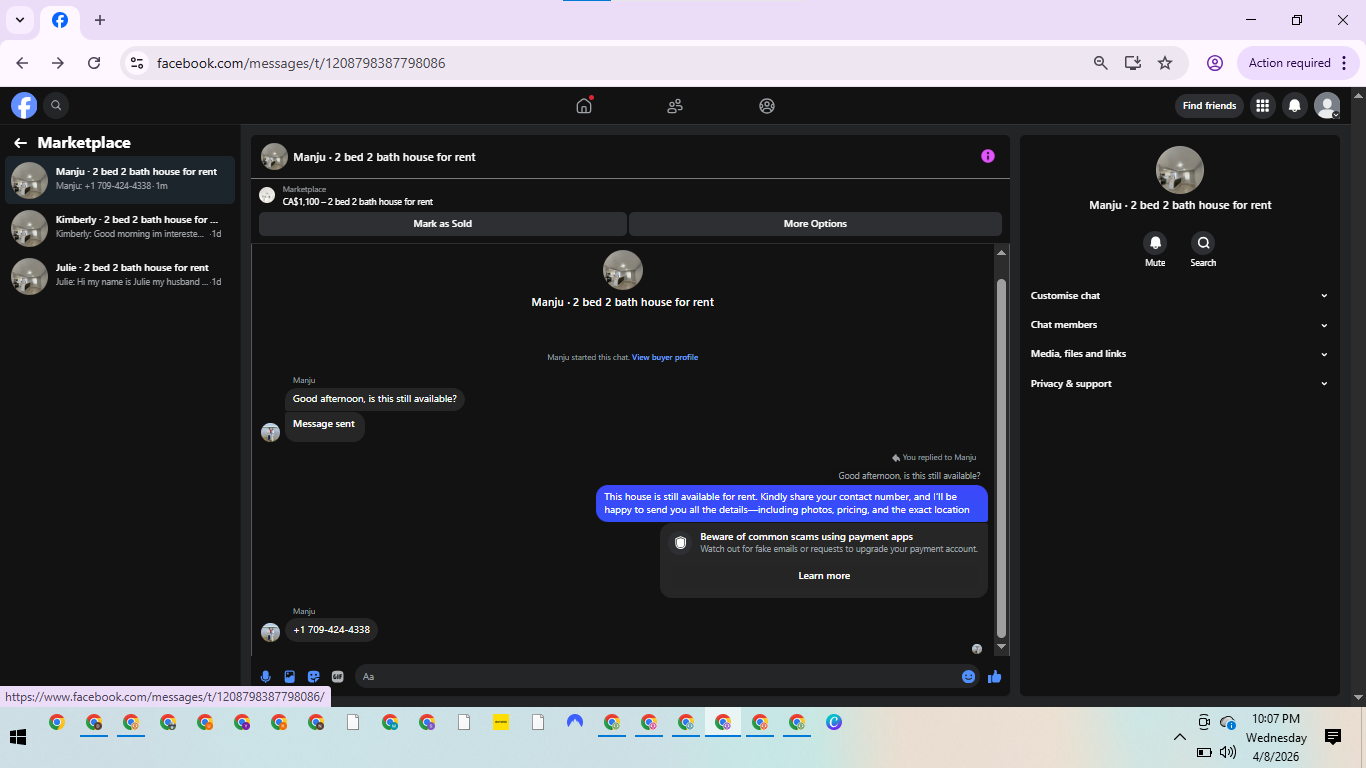This screenshot has height=768, width=1366.
Task: Open Chrome three-dot menu
Action: [1343, 63]
